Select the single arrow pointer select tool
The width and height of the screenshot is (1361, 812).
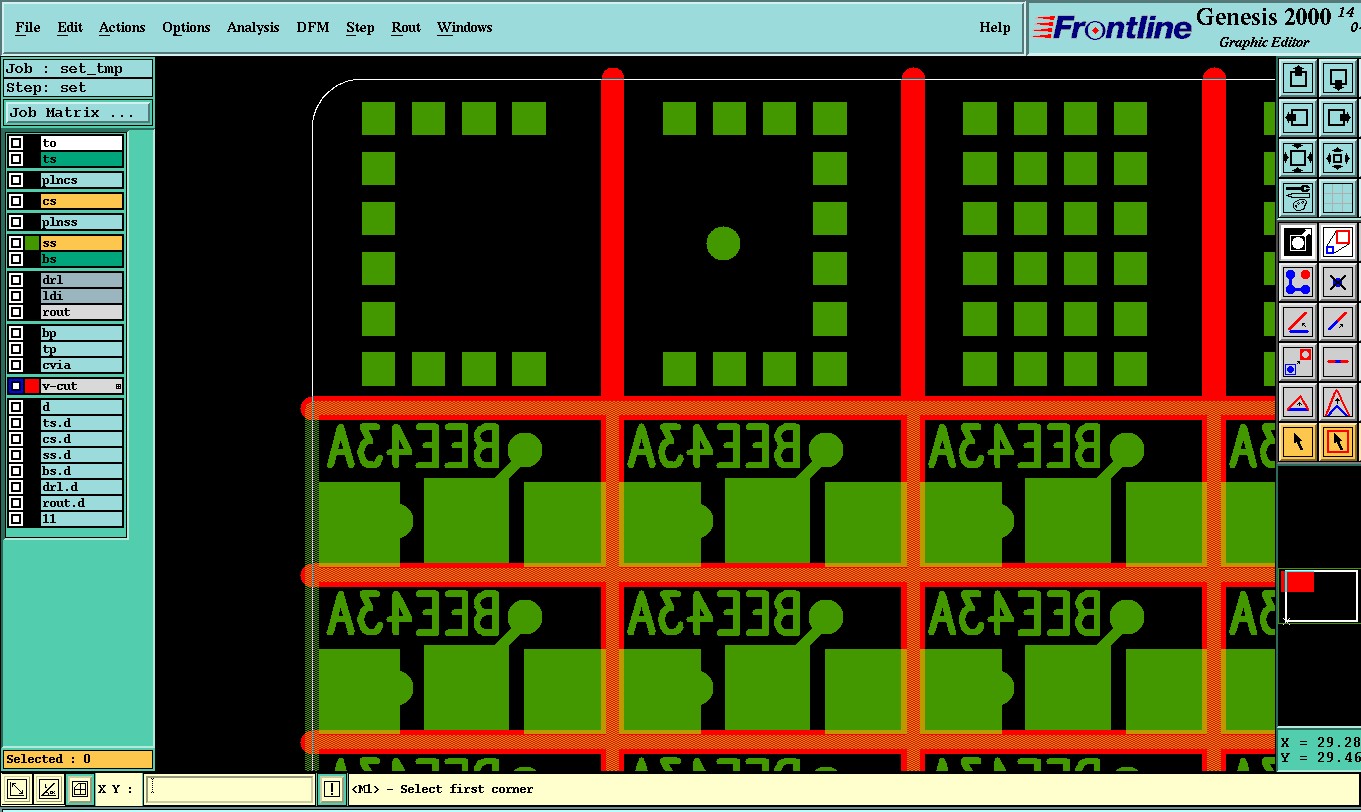tap(1298, 442)
